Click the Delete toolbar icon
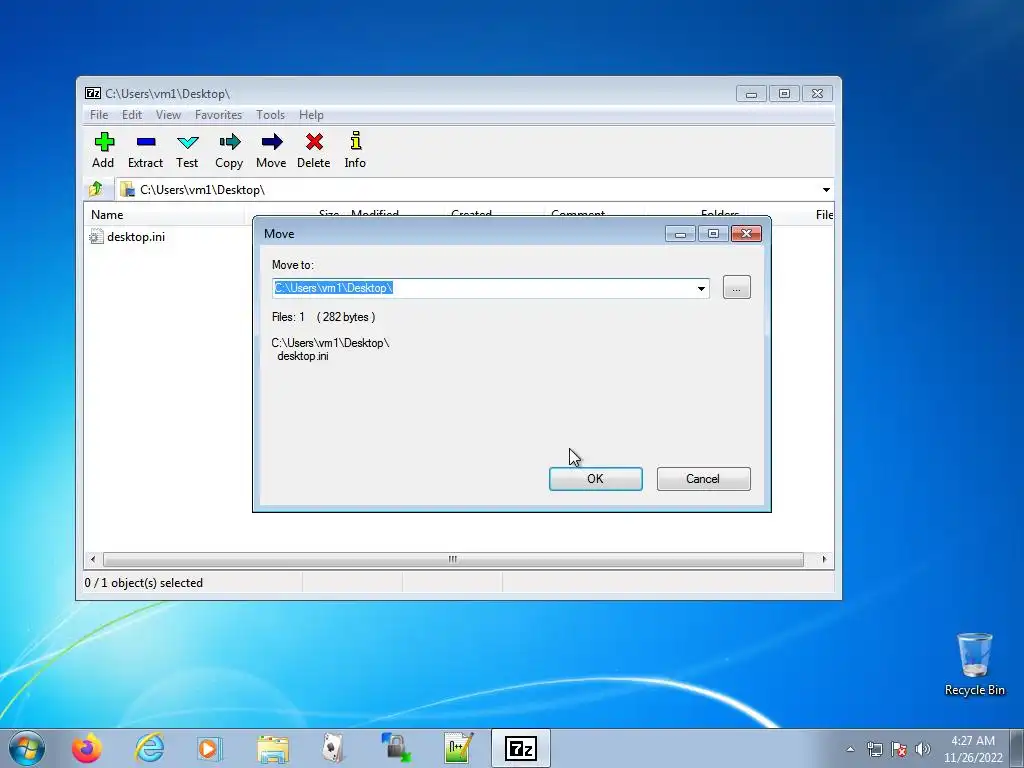The height and width of the screenshot is (768, 1024). point(313,150)
